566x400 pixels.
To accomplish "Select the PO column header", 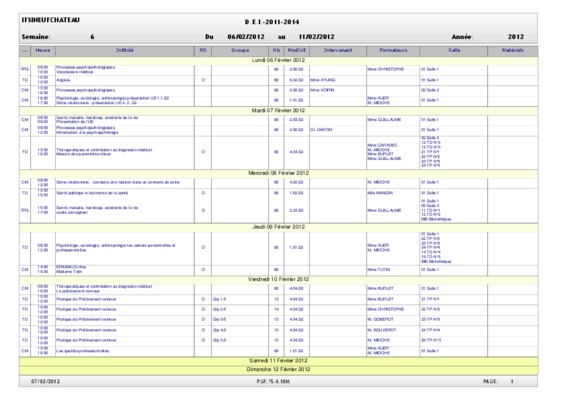I will (x=203, y=51).
